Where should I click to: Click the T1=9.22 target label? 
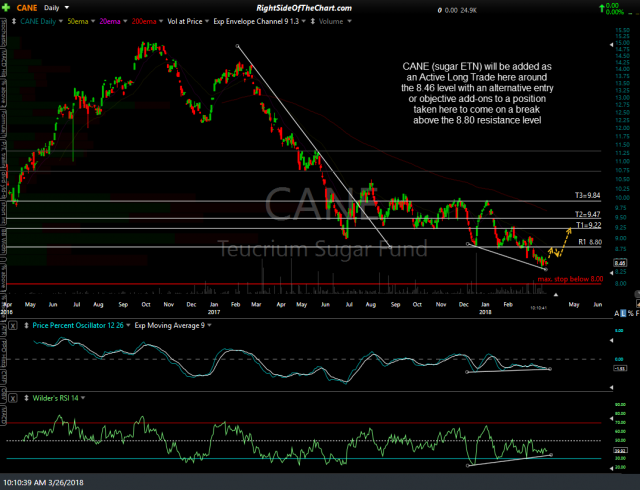click(589, 225)
